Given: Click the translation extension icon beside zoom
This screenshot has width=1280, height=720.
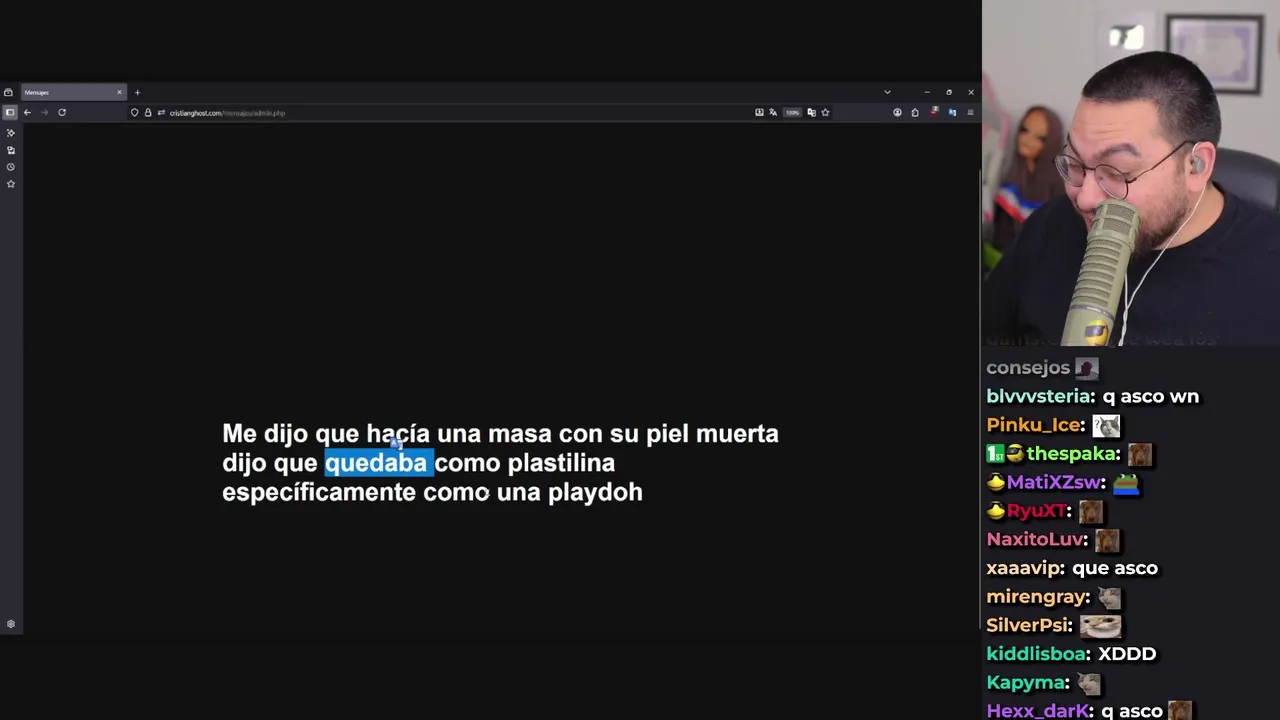Looking at the screenshot, I should point(811,113).
